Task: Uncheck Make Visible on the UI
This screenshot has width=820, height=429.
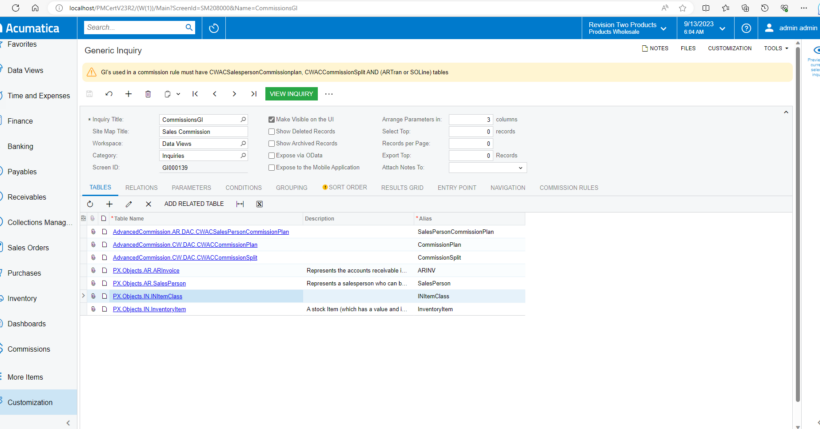Action: [x=271, y=120]
